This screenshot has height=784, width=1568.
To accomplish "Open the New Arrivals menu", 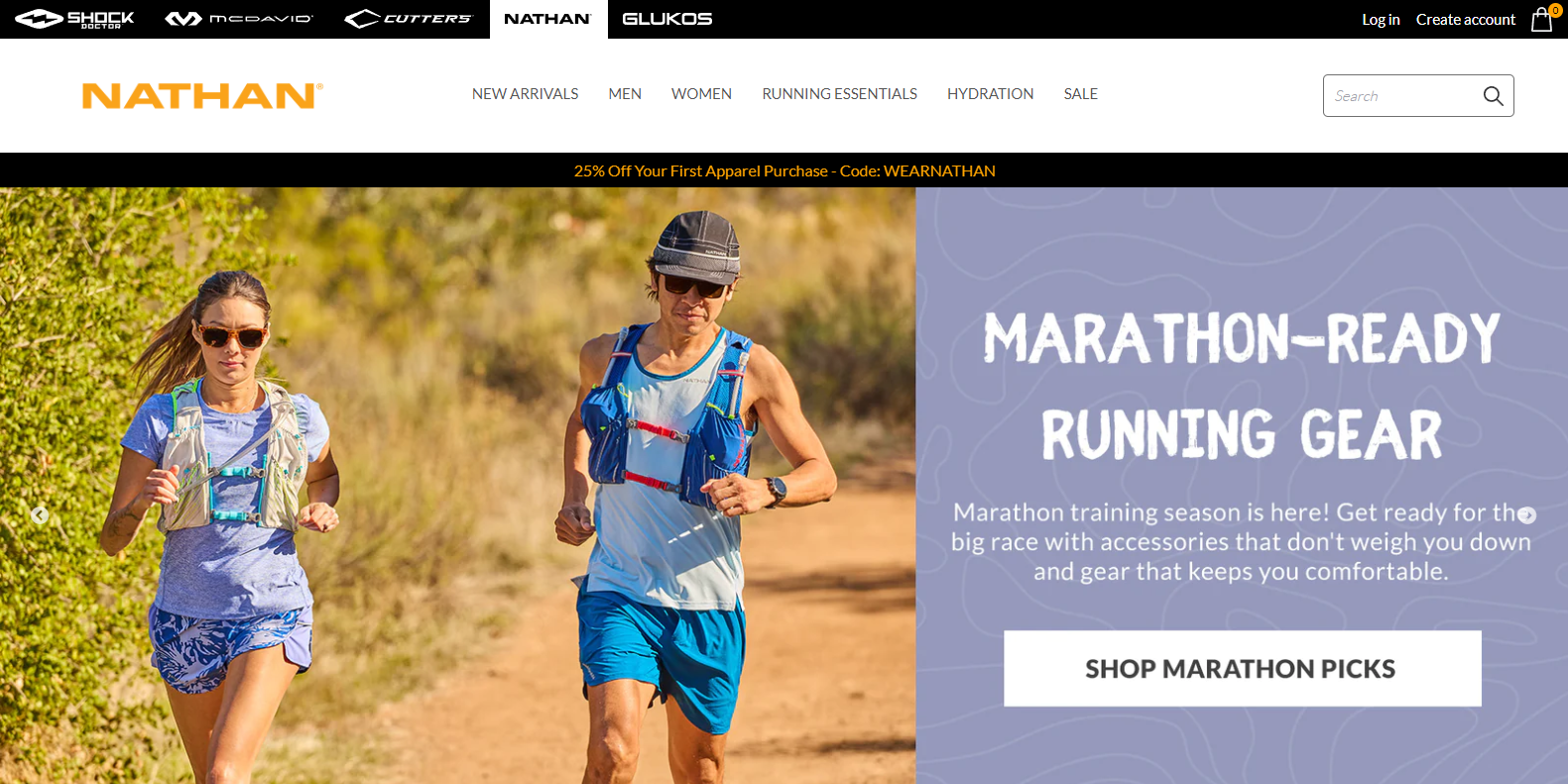I will point(525,94).
